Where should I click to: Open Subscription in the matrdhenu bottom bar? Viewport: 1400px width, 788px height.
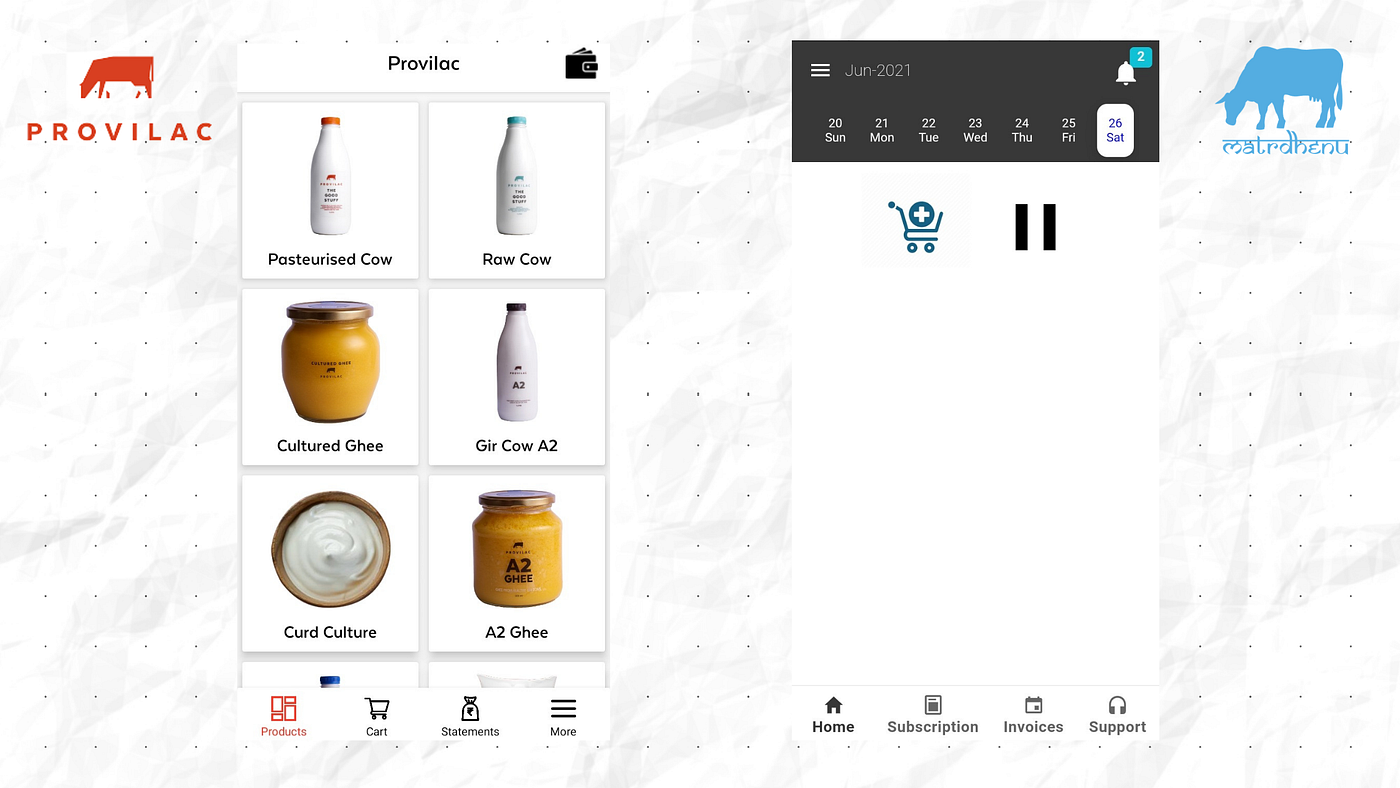point(932,714)
